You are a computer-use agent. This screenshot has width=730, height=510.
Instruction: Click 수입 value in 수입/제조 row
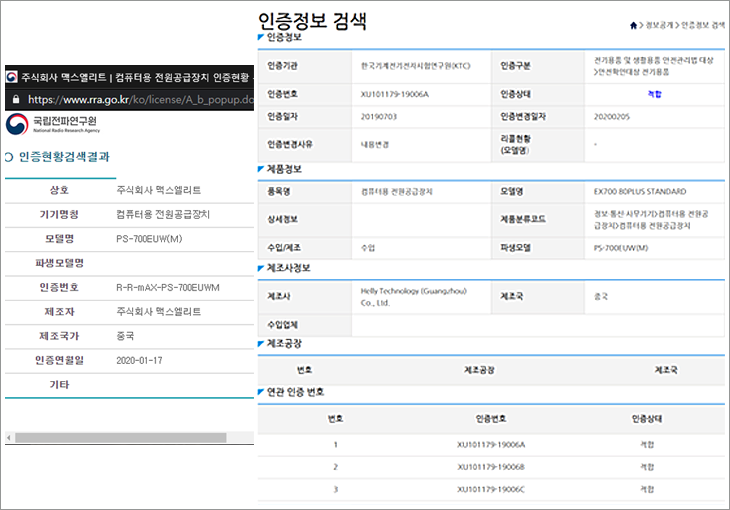(x=368, y=248)
